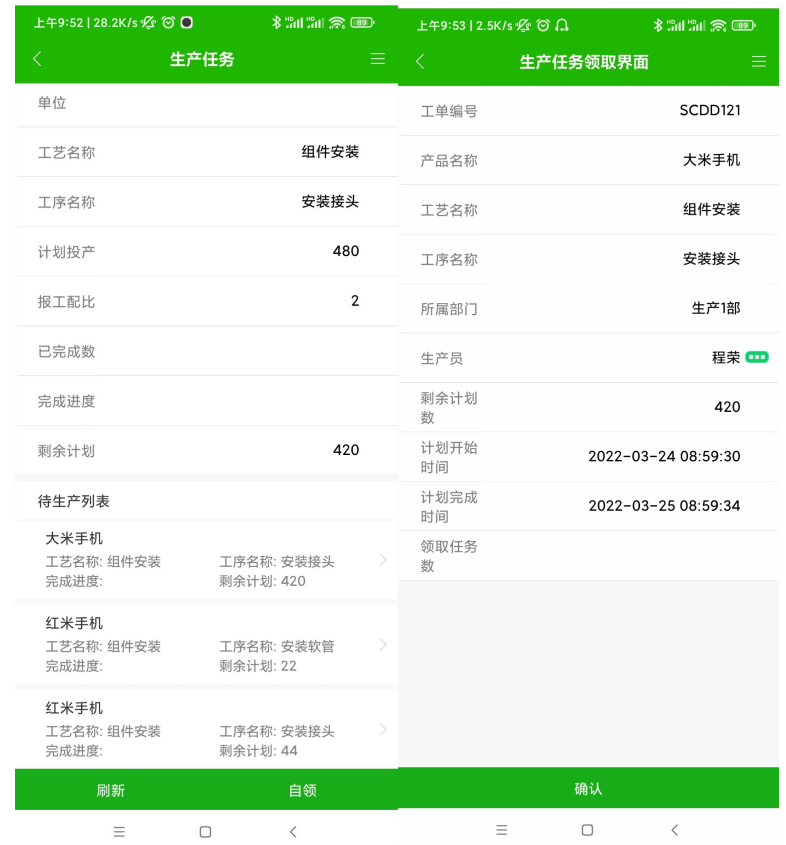Tap Android recents icon under 生产任务 screen

[119, 832]
